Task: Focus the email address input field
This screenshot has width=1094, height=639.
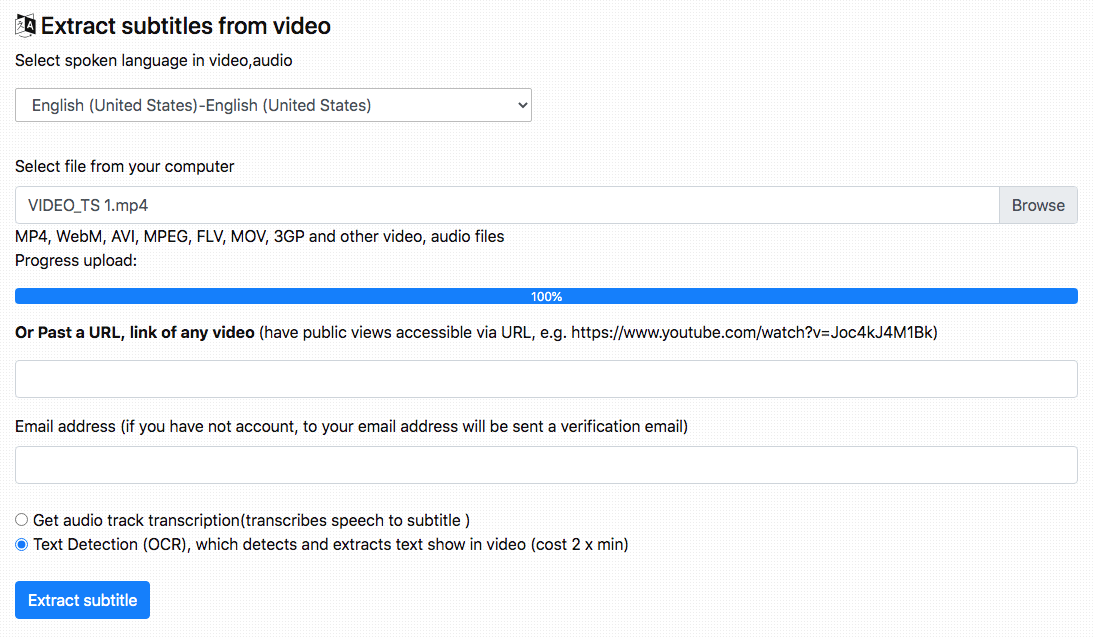Action: tap(546, 465)
